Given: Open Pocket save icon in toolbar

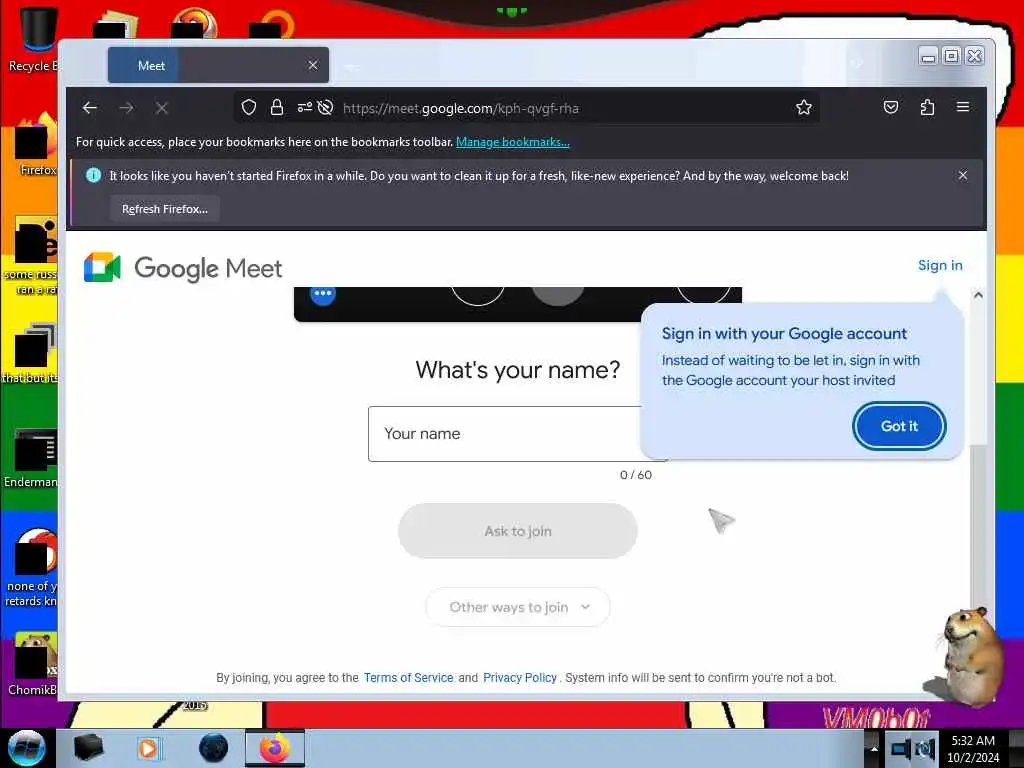Looking at the screenshot, I should 891,107.
